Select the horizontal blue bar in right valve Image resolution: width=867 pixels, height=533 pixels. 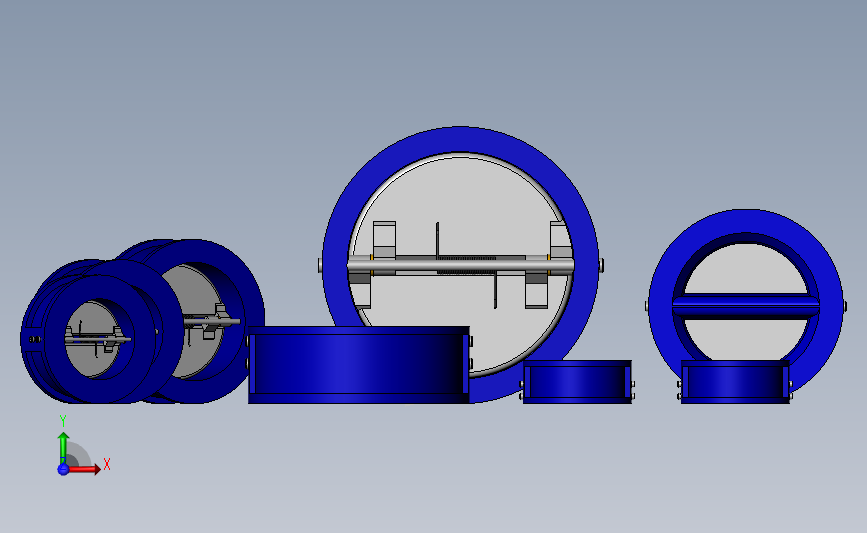pyautogui.click(x=746, y=306)
